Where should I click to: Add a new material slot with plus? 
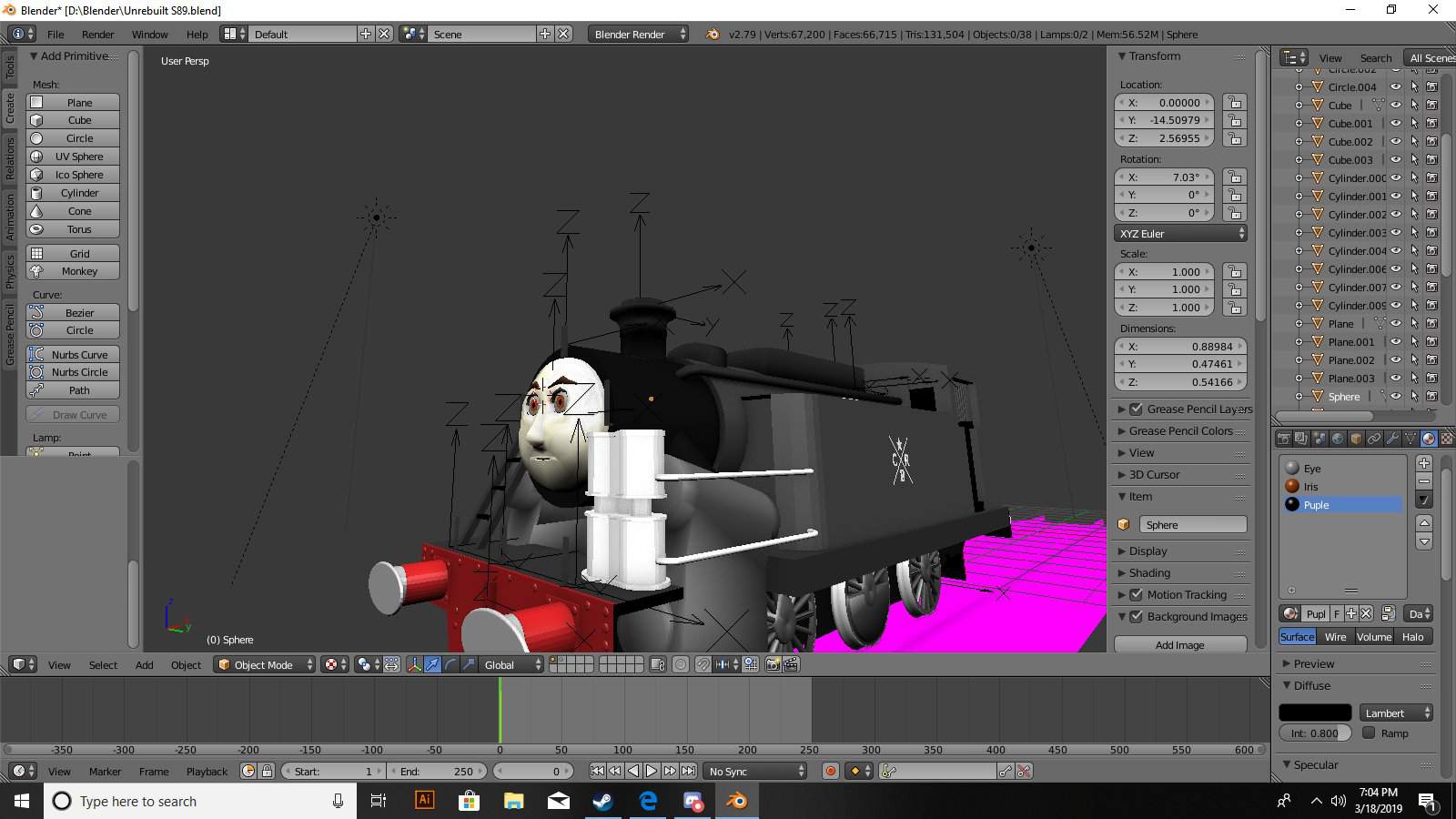click(x=1424, y=462)
